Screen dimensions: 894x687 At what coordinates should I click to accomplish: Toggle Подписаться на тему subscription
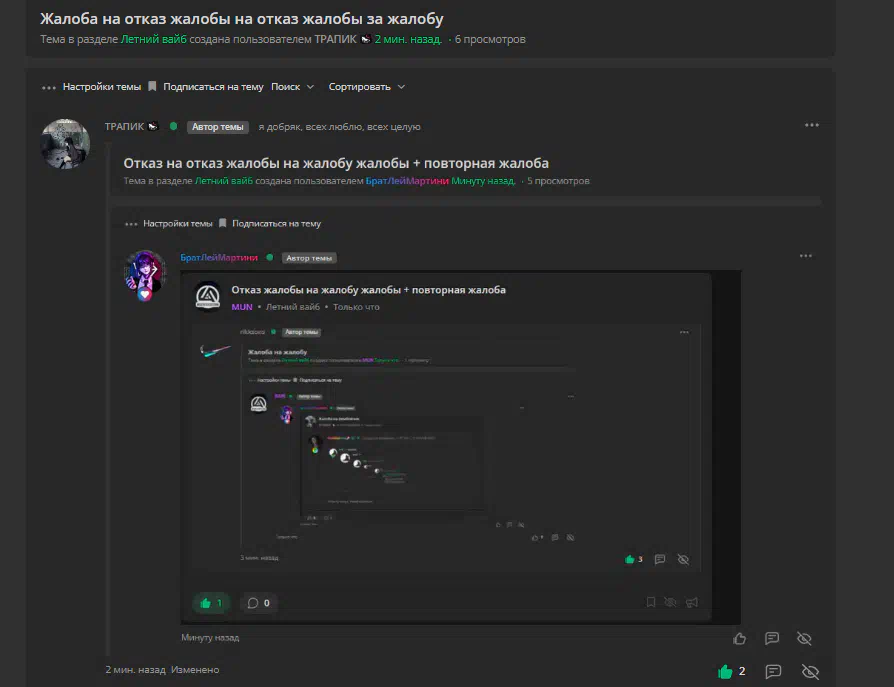[213, 87]
